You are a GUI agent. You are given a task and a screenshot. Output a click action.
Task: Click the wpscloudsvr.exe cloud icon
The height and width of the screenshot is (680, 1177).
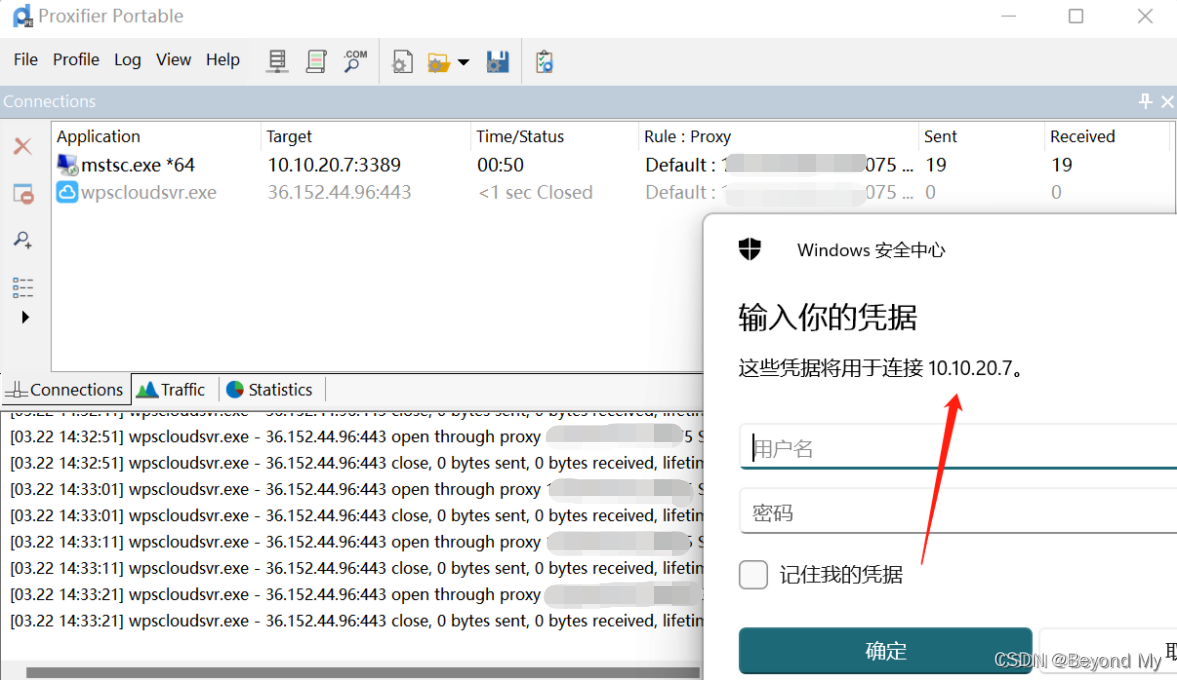click(x=68, y=192)
